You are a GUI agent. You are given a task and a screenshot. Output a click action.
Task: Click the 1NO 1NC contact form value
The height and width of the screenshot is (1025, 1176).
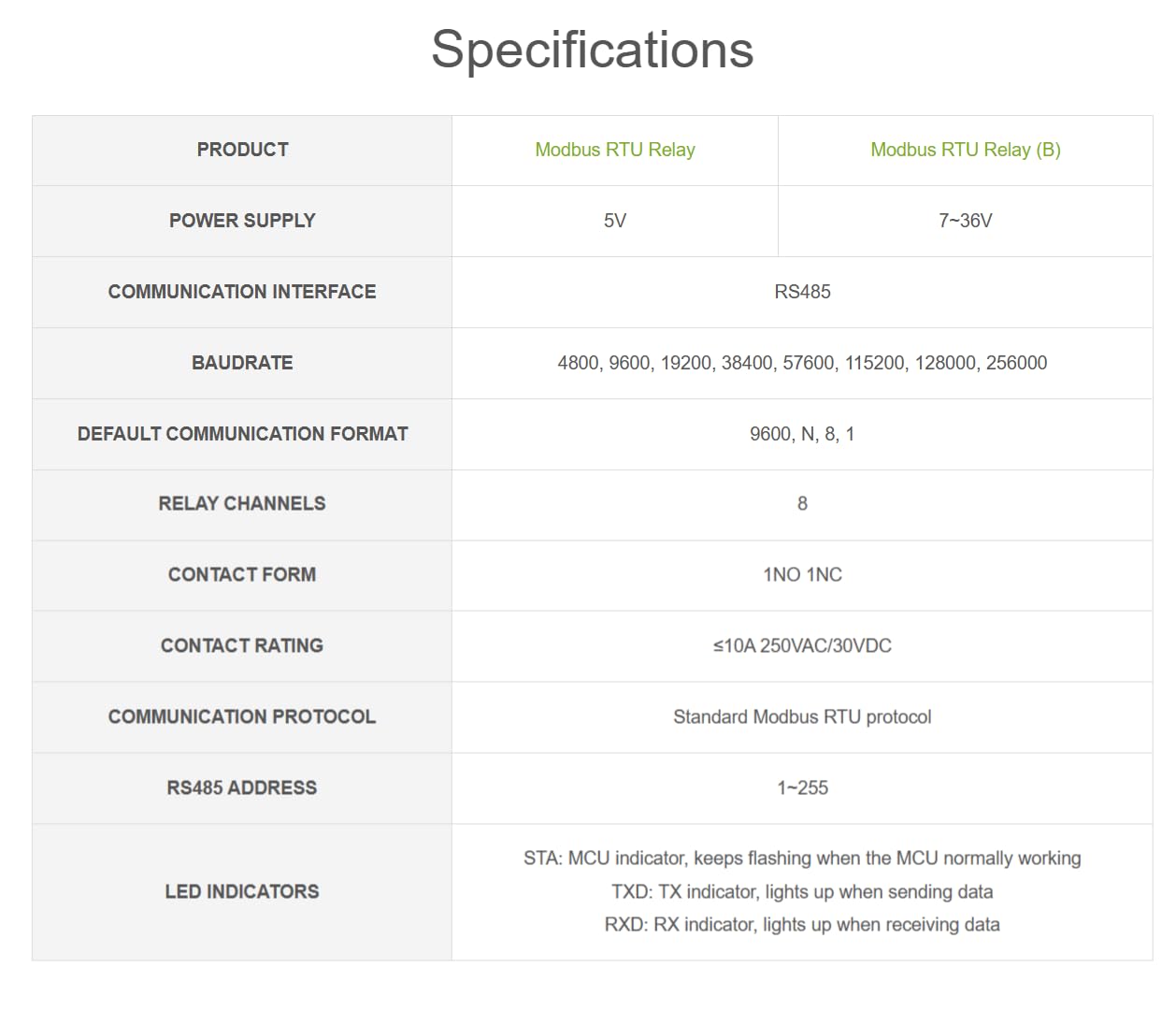tap(802, 574)
